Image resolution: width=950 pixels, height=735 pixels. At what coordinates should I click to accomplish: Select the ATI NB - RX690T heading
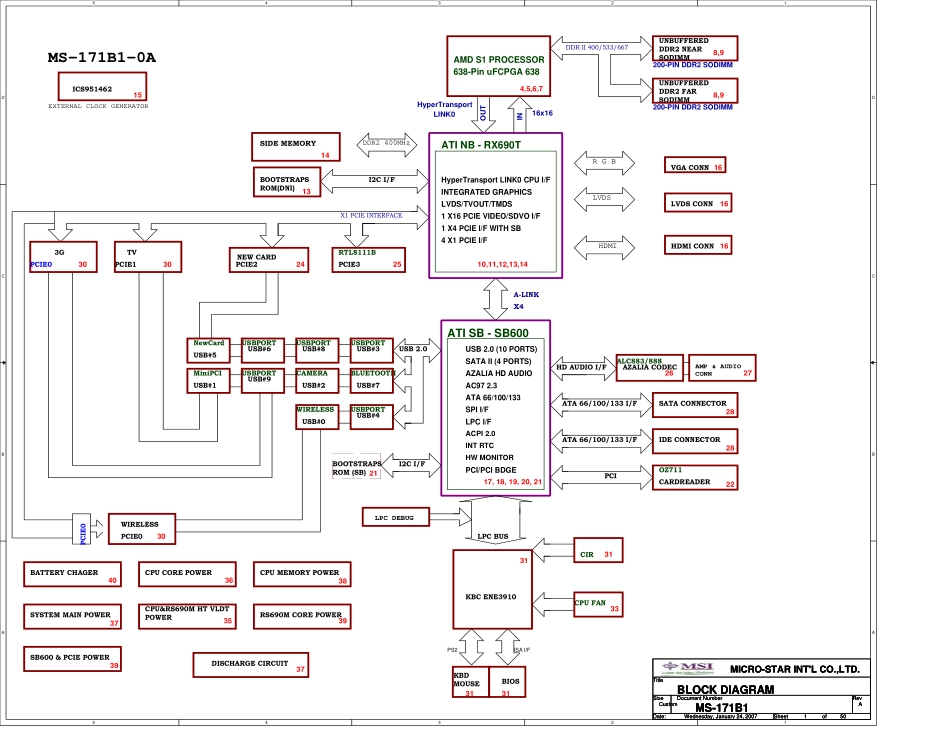[x=482, y=145]
